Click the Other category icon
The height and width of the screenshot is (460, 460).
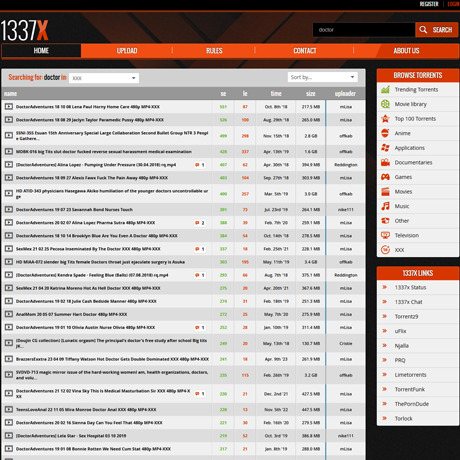[x=385, y=221]
